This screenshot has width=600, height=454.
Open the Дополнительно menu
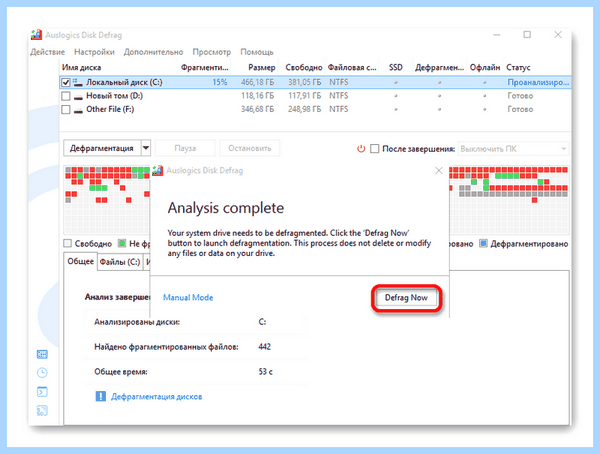click(x=153, y=52)
